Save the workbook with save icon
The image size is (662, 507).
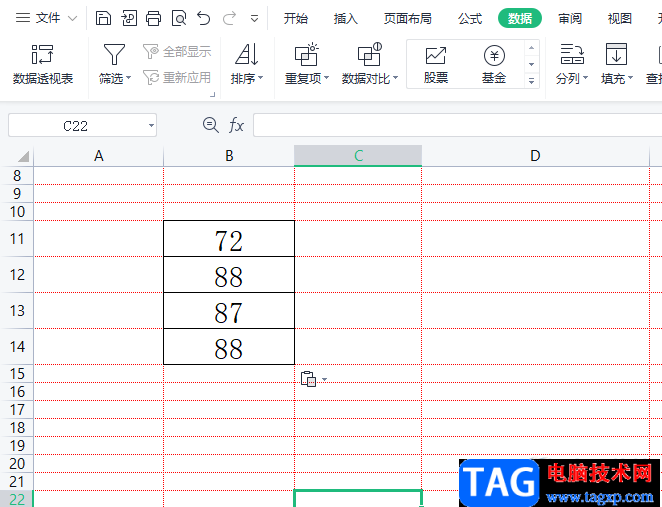(103, 19)
